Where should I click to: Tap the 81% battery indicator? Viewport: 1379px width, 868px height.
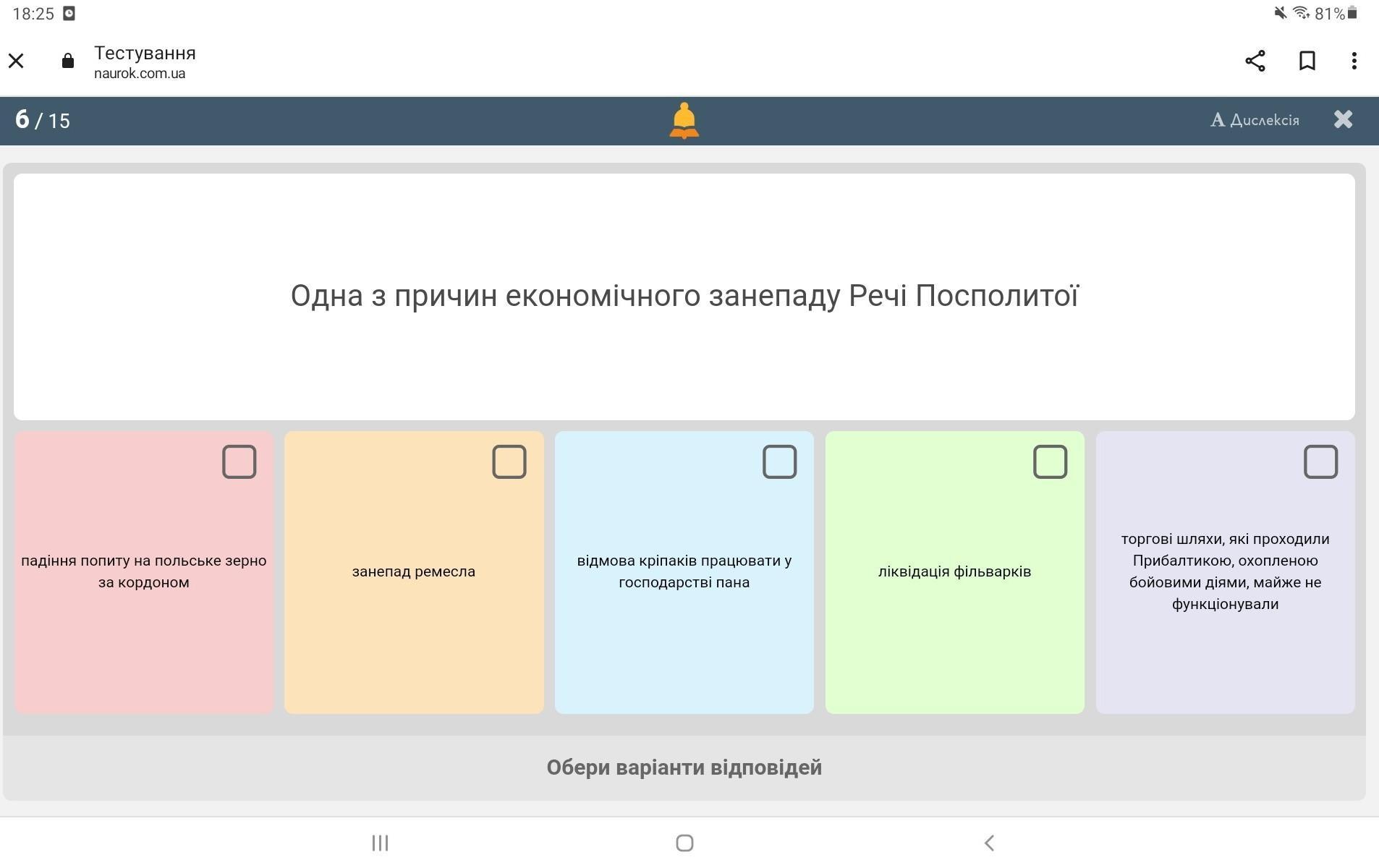[x=1336, y=14]
